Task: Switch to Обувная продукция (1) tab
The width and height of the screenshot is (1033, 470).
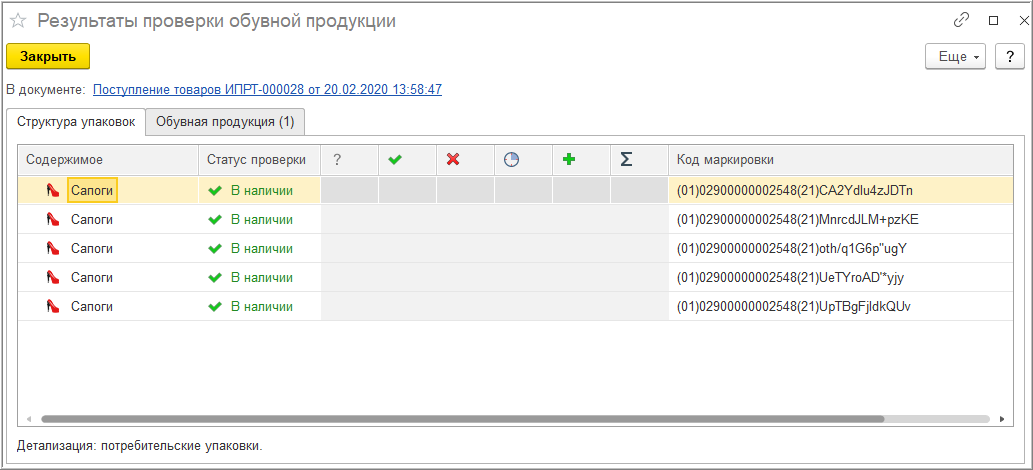Action: [225, 122]
